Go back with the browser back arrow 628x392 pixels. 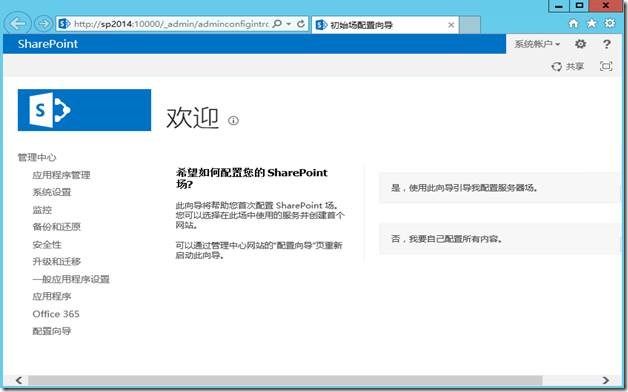(x=18, y=24)
